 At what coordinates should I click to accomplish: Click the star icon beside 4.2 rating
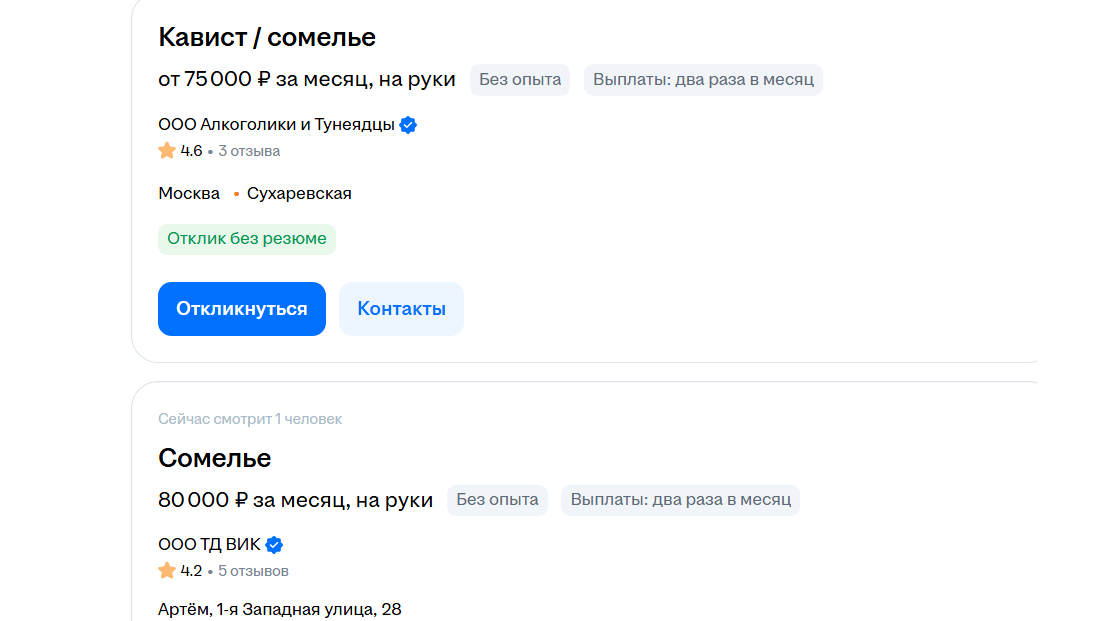point(167,571)
